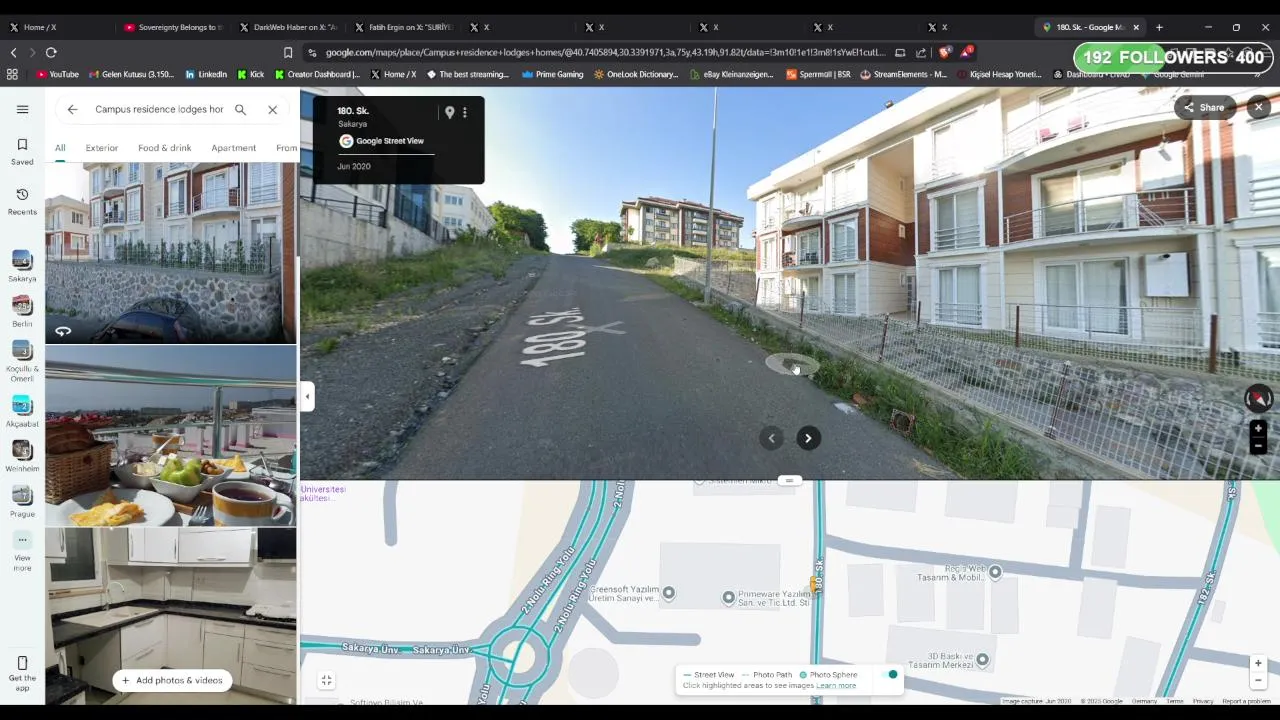The height and width of the screenshot is (720, 1280).
Task: Go to previous Street View position
Action: click(x=771, y=438)
